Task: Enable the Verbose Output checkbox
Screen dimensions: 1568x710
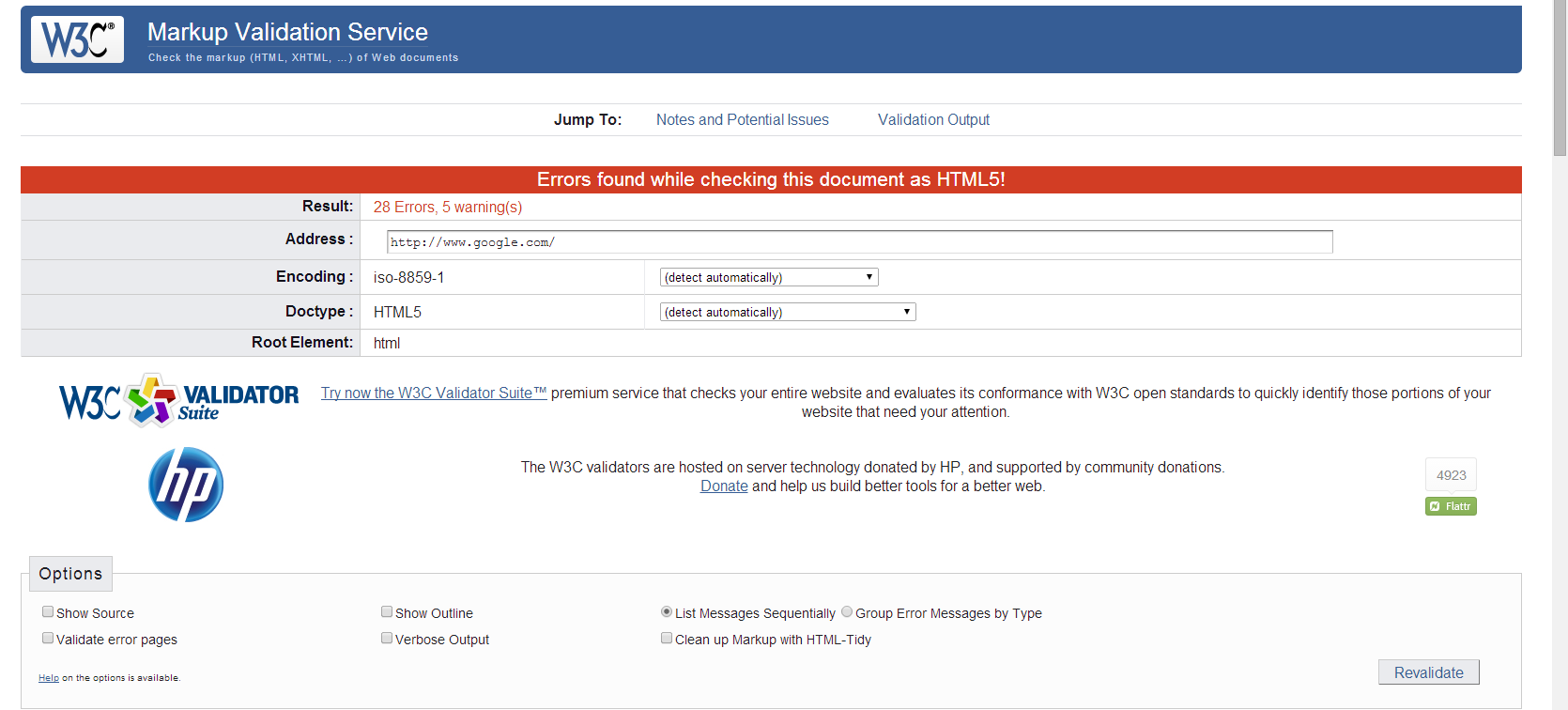Action: click(387, 638)
